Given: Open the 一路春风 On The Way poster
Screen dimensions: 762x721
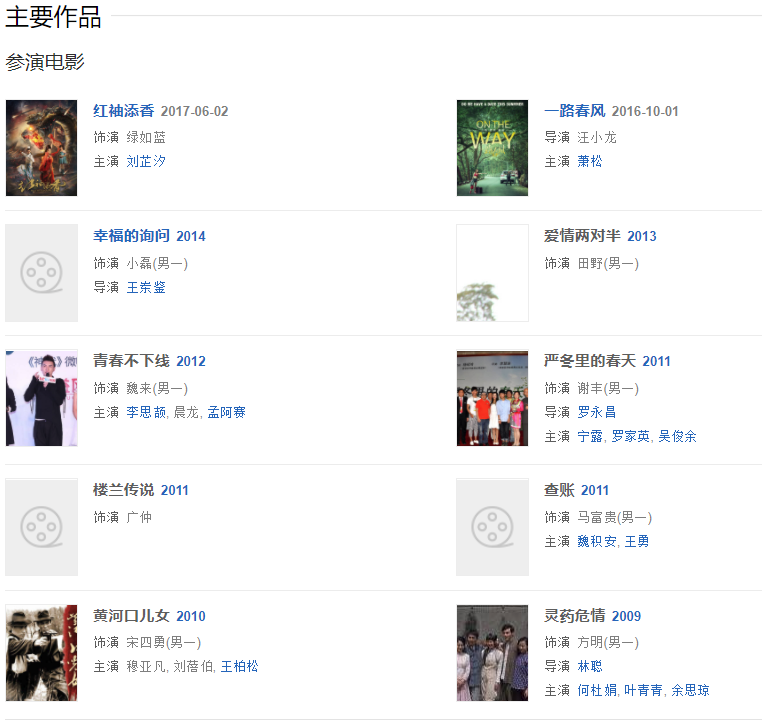Looking at the screenshot, I should pyautogui.click(x=492, y=148).
